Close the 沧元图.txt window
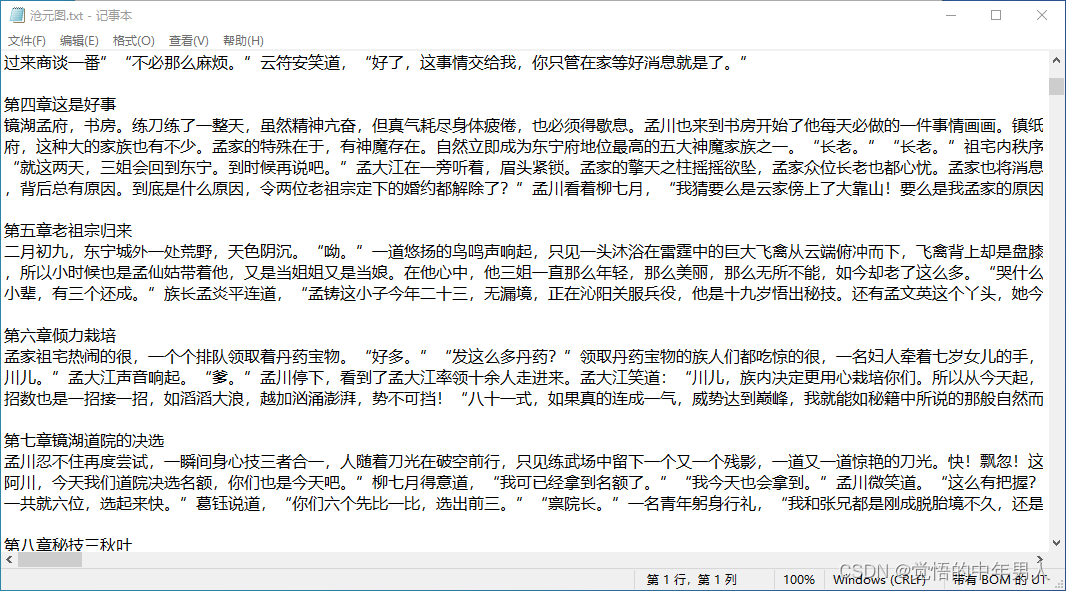Screen dimensions: 1066x591 click(x=1042, y=15)
